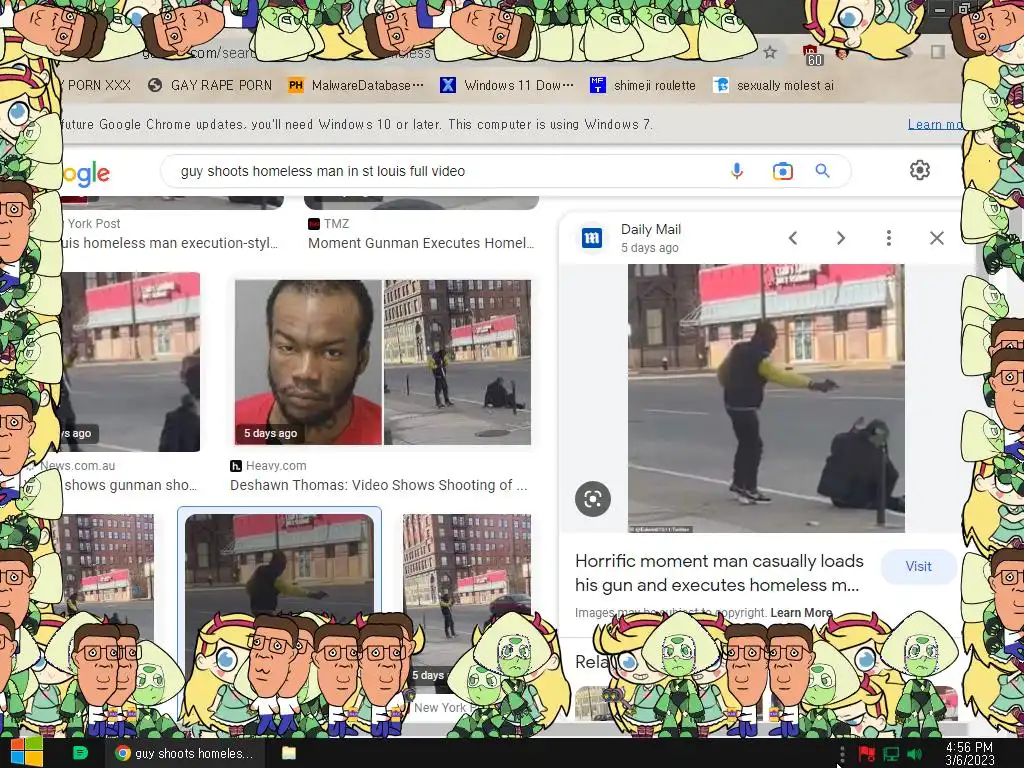Start voice search with the microphone icon

pos(737,171)
